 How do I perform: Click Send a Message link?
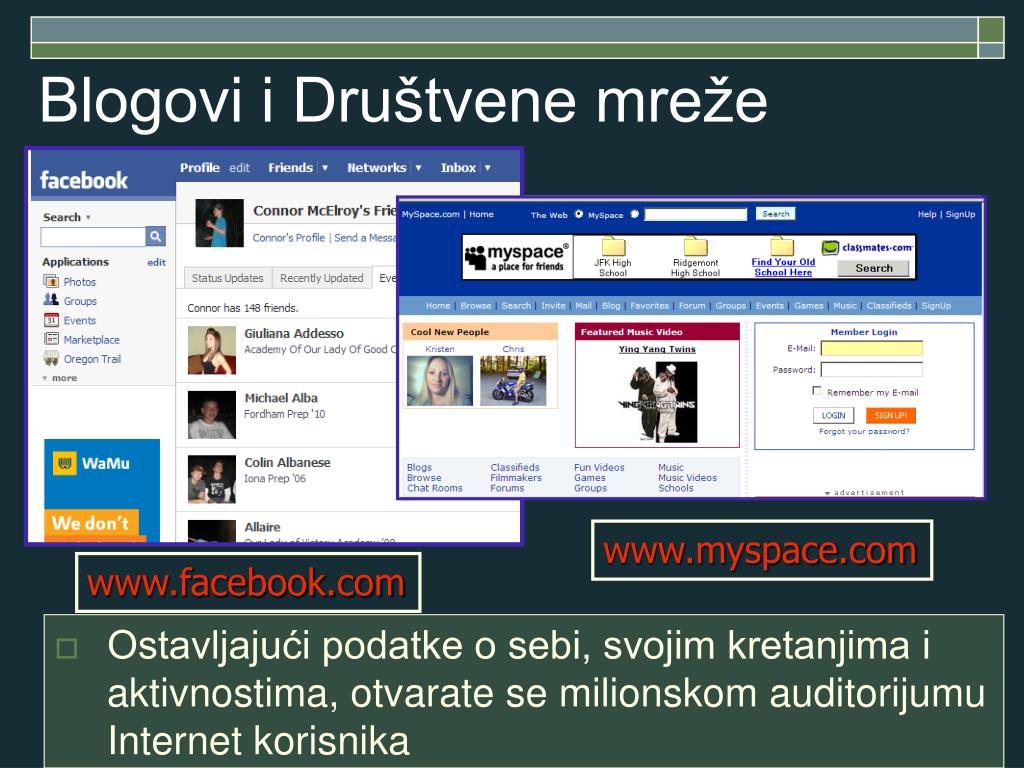[x=364, y=238]
